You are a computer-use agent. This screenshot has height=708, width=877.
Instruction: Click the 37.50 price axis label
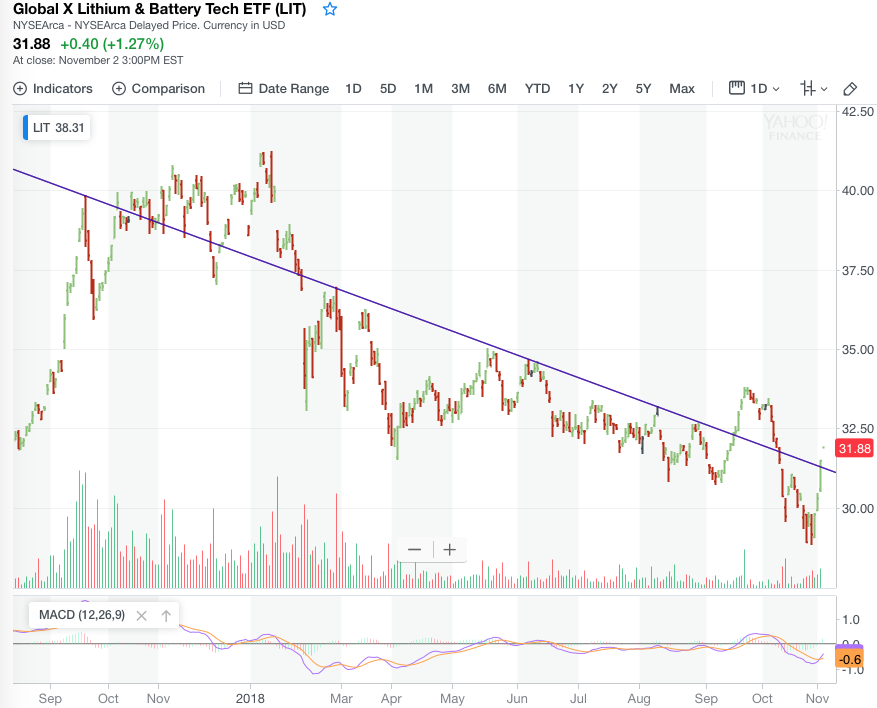[x=857, y=271]
